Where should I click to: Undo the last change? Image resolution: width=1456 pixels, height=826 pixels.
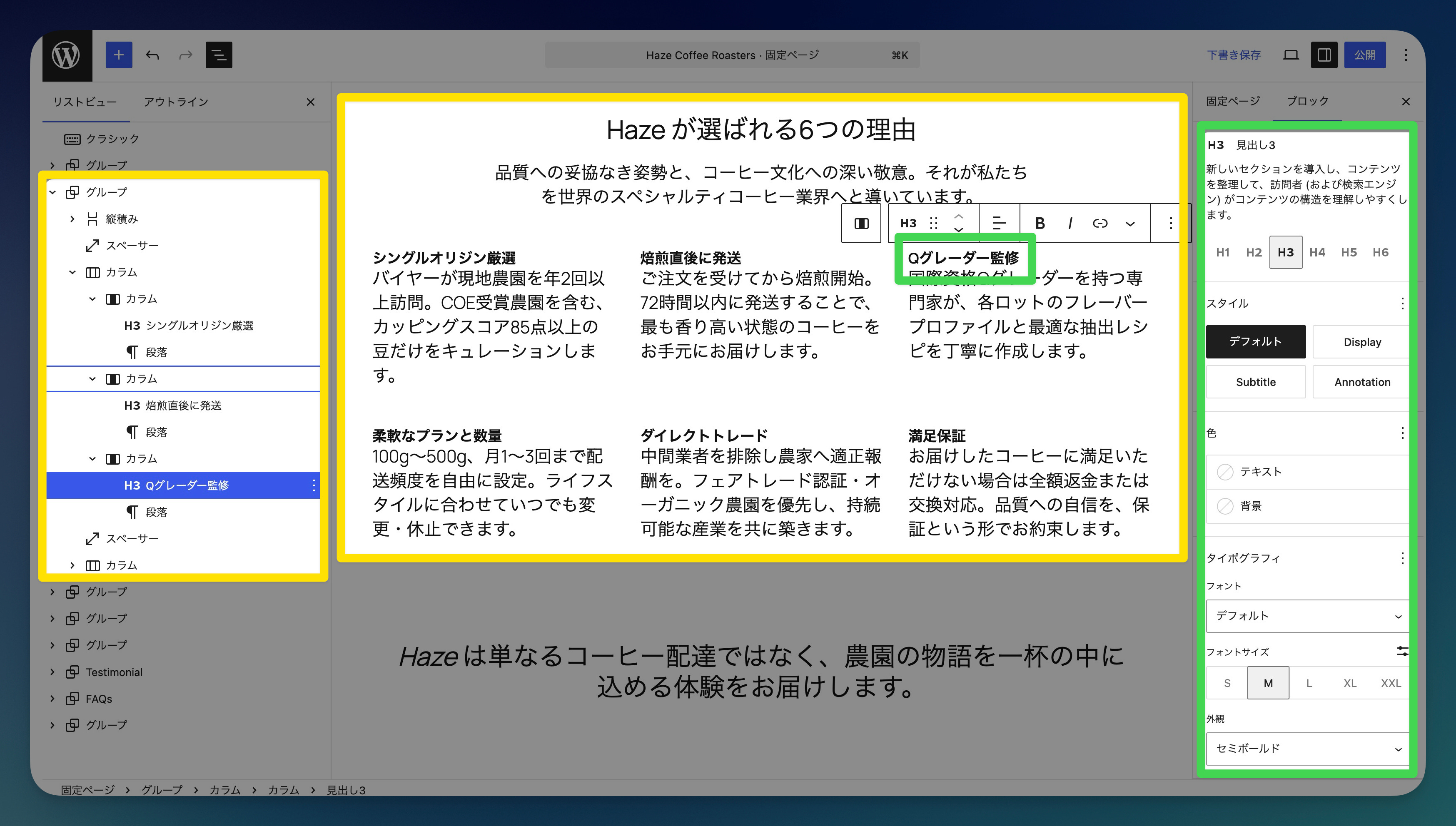pos(152,55)
